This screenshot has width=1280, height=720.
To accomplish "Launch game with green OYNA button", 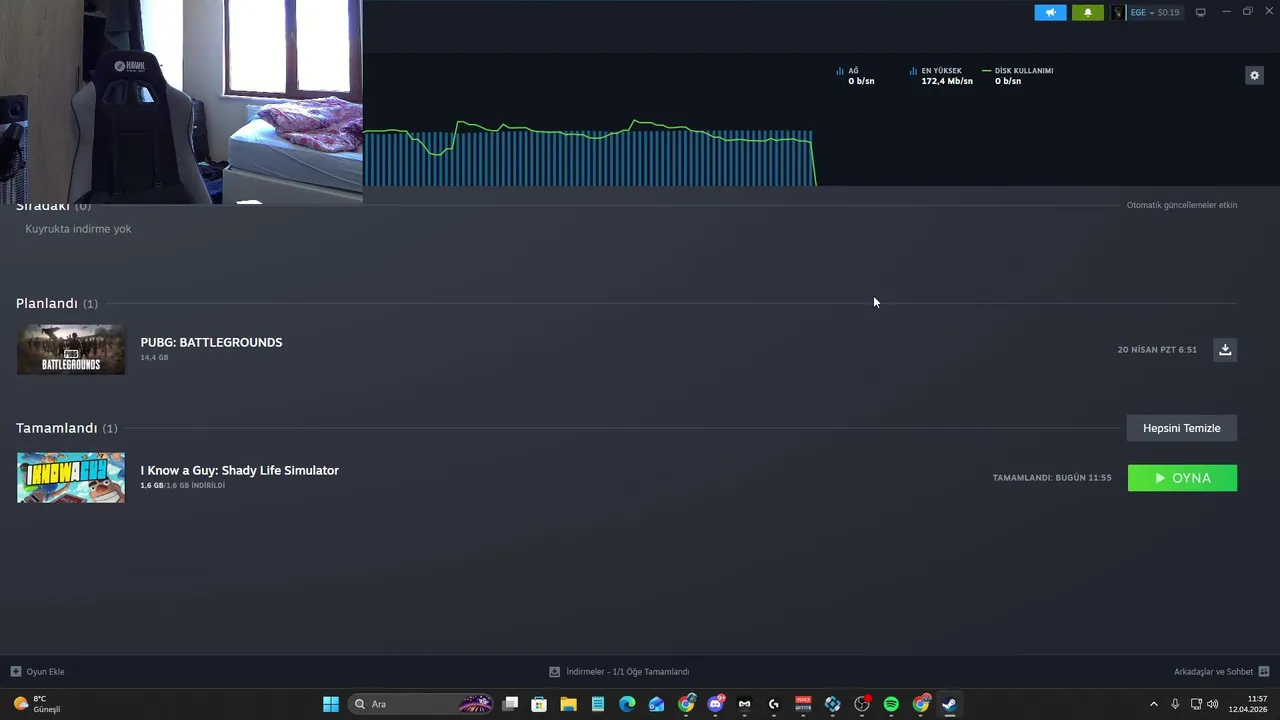I will 1182,478.
